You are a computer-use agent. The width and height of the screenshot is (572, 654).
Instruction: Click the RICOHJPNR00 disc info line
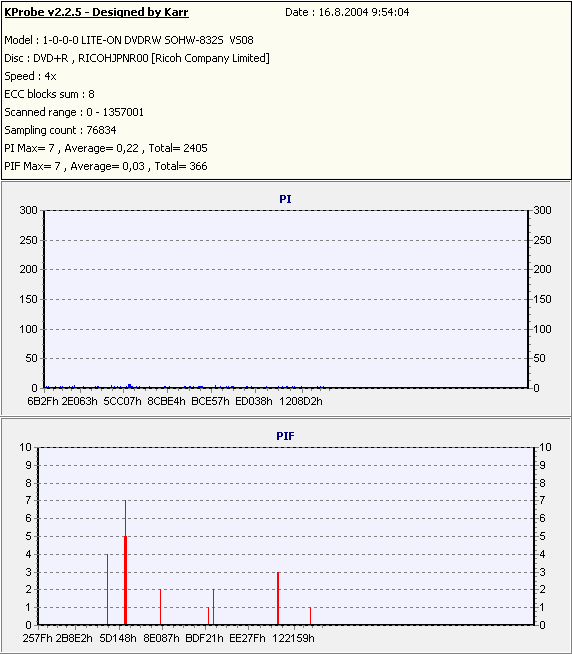tap(137, 58)
